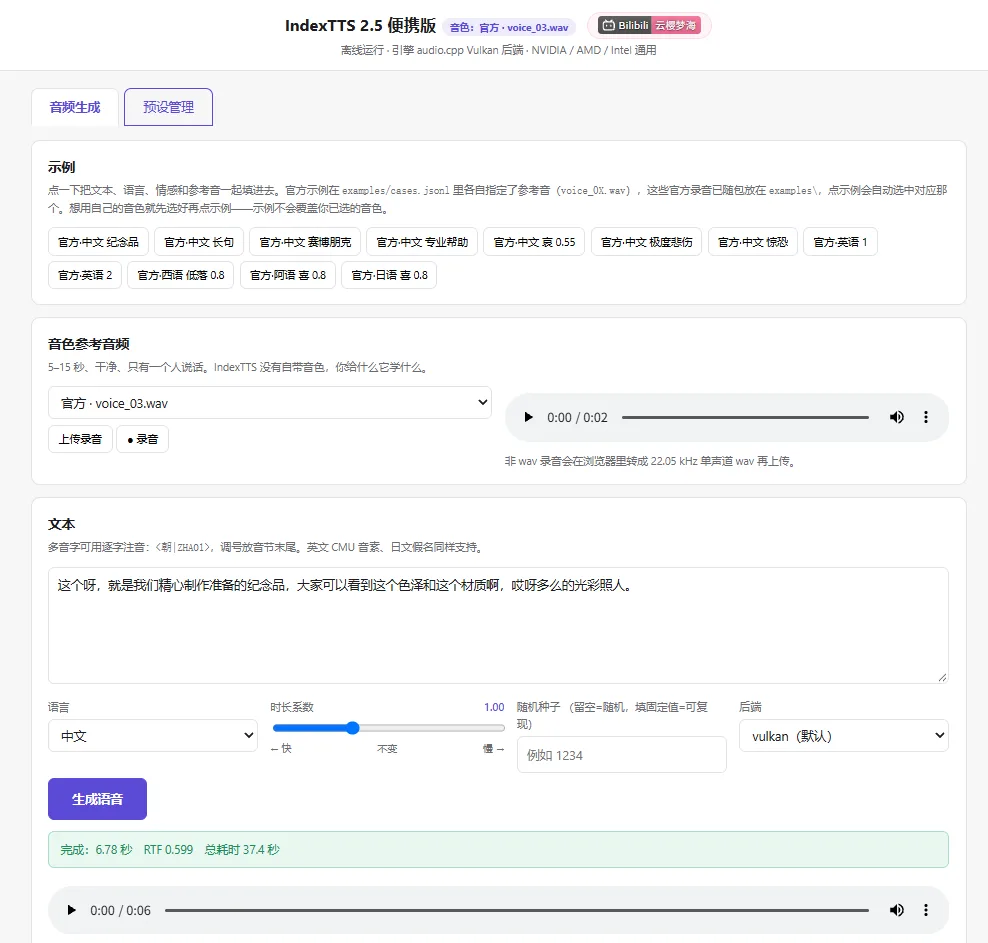The image size is (988, 943).
Task: Open reference audio player more-options menu
Action: tap(926, 417)
